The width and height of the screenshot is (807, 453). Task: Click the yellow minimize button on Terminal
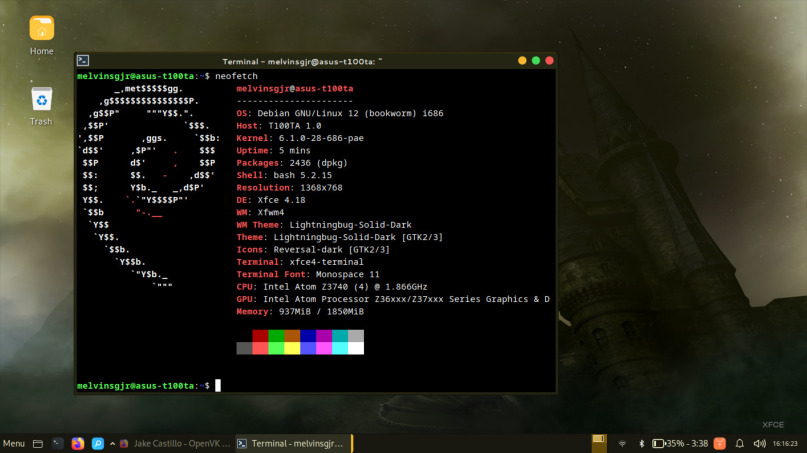(x=518, y=61)
